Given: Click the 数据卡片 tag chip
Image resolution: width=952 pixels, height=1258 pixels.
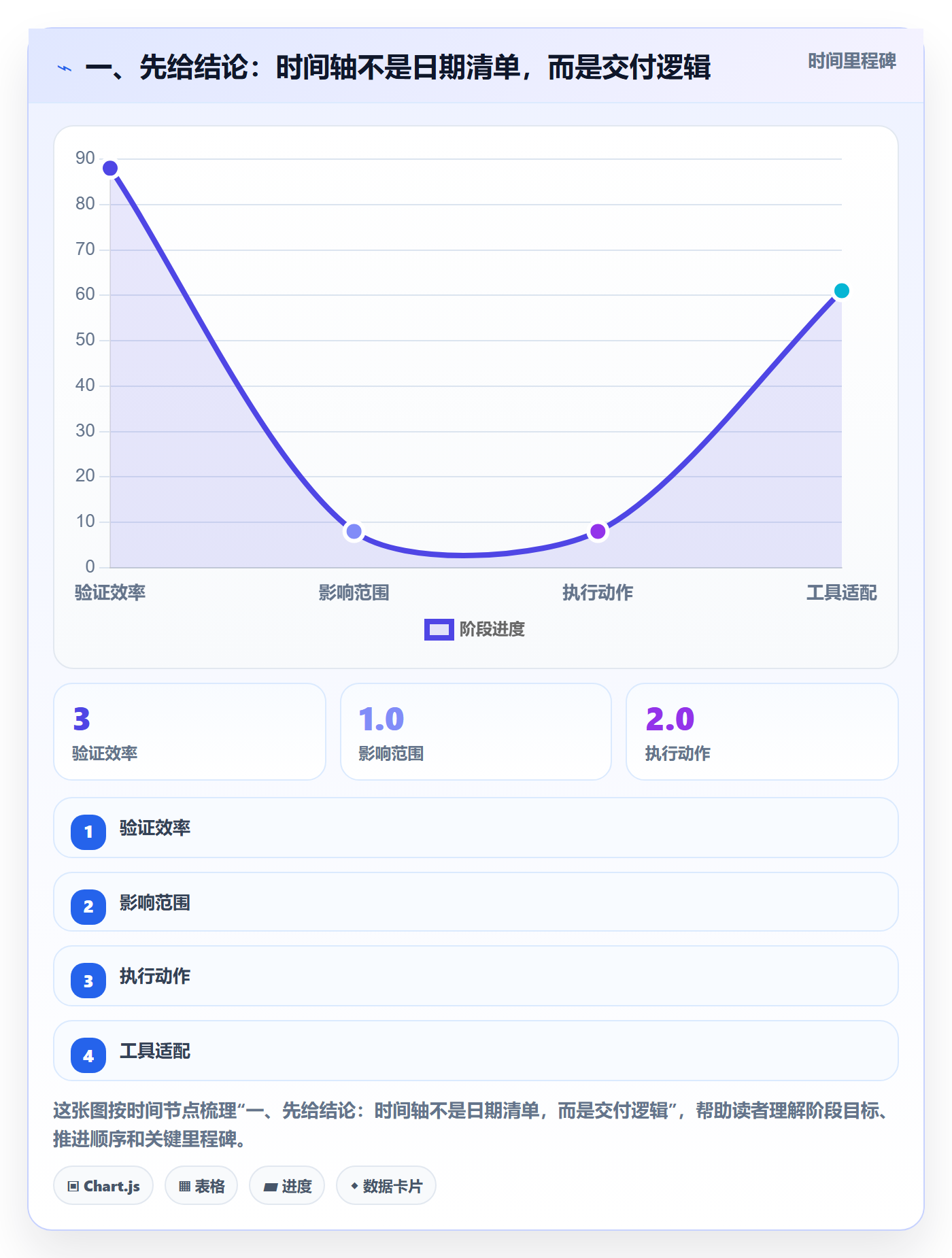Looking at the screenshot, I should (x=386, y=1186).
